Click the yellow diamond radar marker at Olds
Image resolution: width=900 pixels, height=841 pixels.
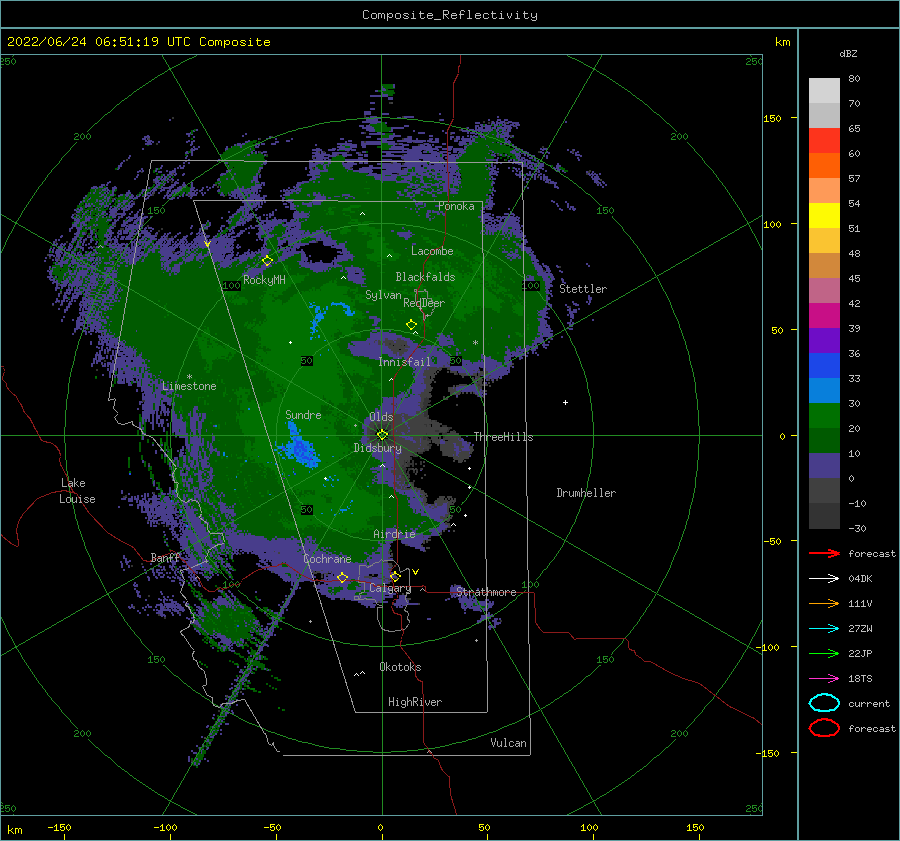pyautogui.click(x=382, y=435)
